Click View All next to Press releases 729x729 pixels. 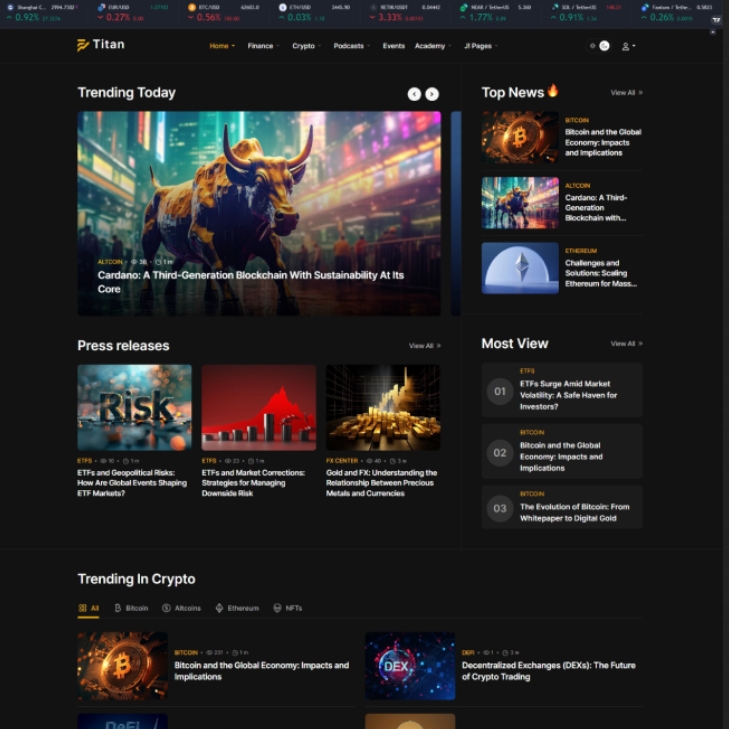pos(425,346)
